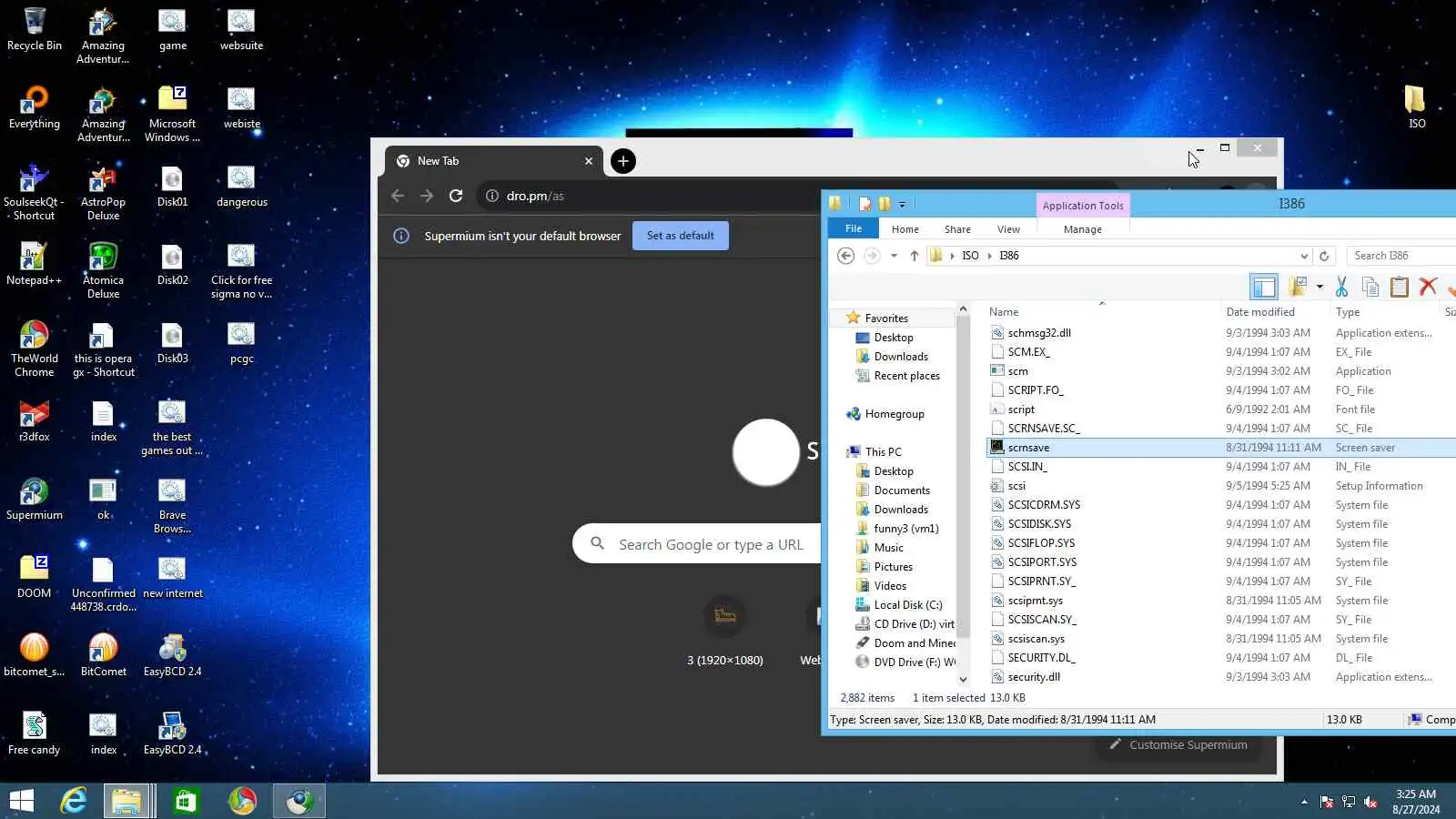Screen dimensions: 1456x819
Task: Open the Manage tab under Application Tools
Action: tap(1083, 229)
